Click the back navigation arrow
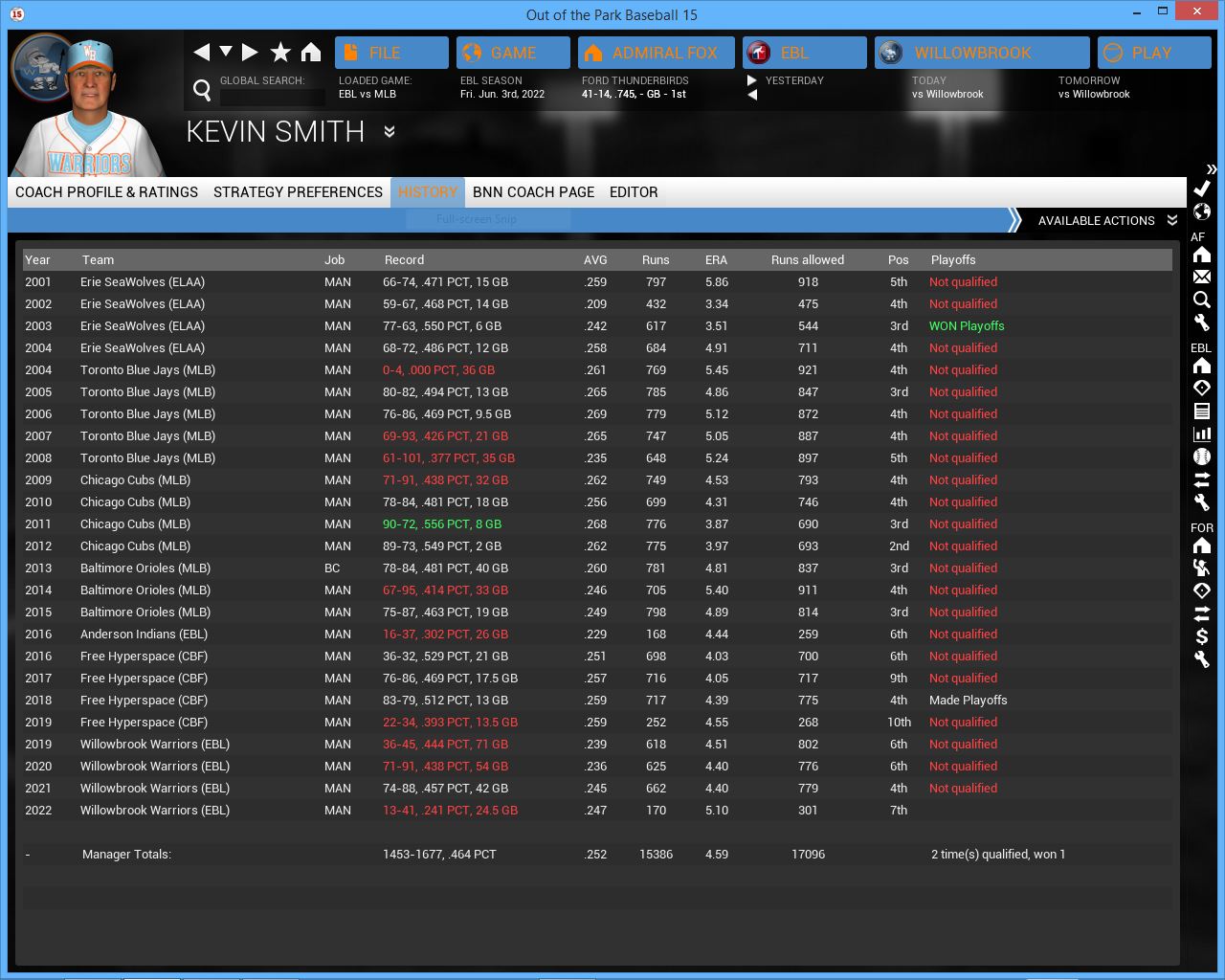 (201, 52)
